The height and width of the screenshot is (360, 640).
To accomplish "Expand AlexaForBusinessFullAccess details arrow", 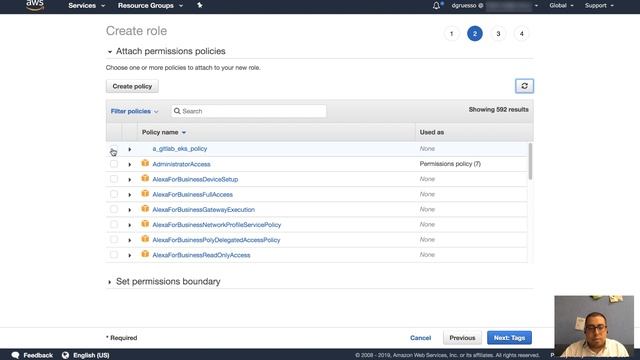I will tap(130, 195).
